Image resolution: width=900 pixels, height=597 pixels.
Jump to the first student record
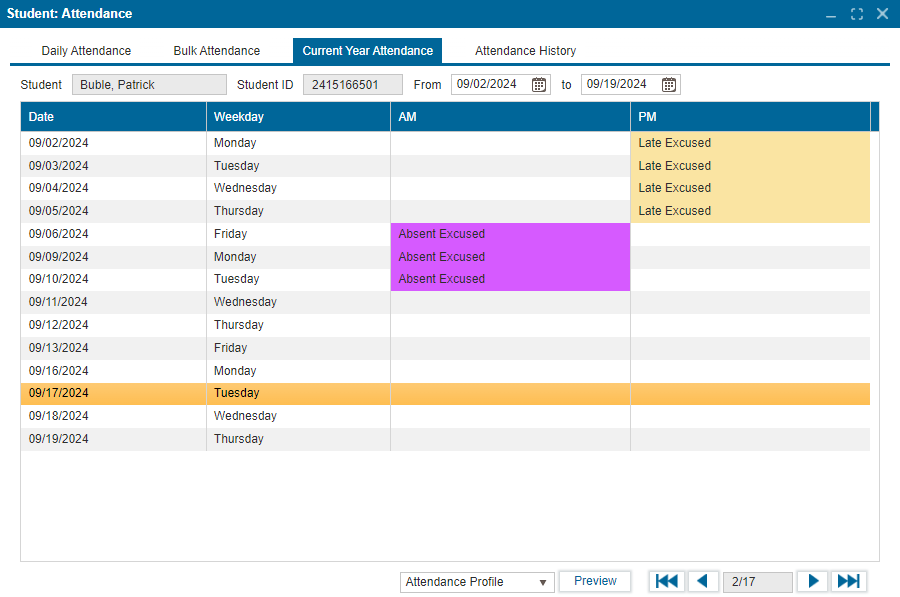(667, 581)
